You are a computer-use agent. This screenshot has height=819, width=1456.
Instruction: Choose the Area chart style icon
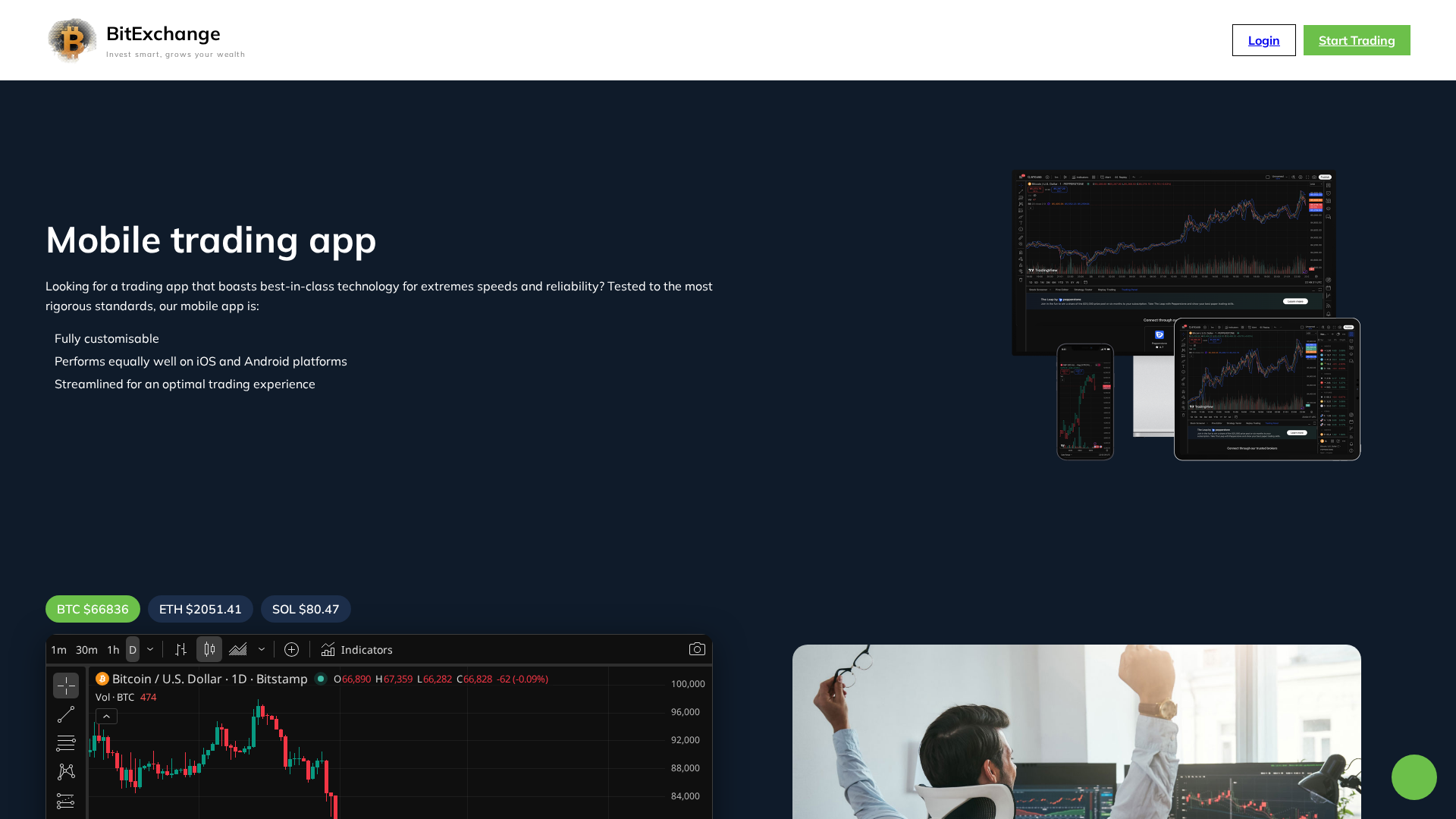(x=238, y=650)
